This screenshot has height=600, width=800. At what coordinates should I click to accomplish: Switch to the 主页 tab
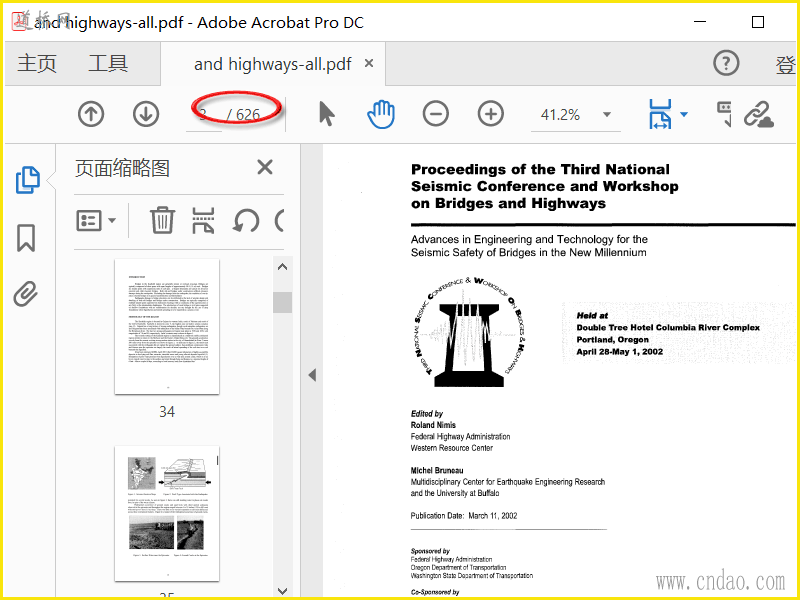point(37,64)
